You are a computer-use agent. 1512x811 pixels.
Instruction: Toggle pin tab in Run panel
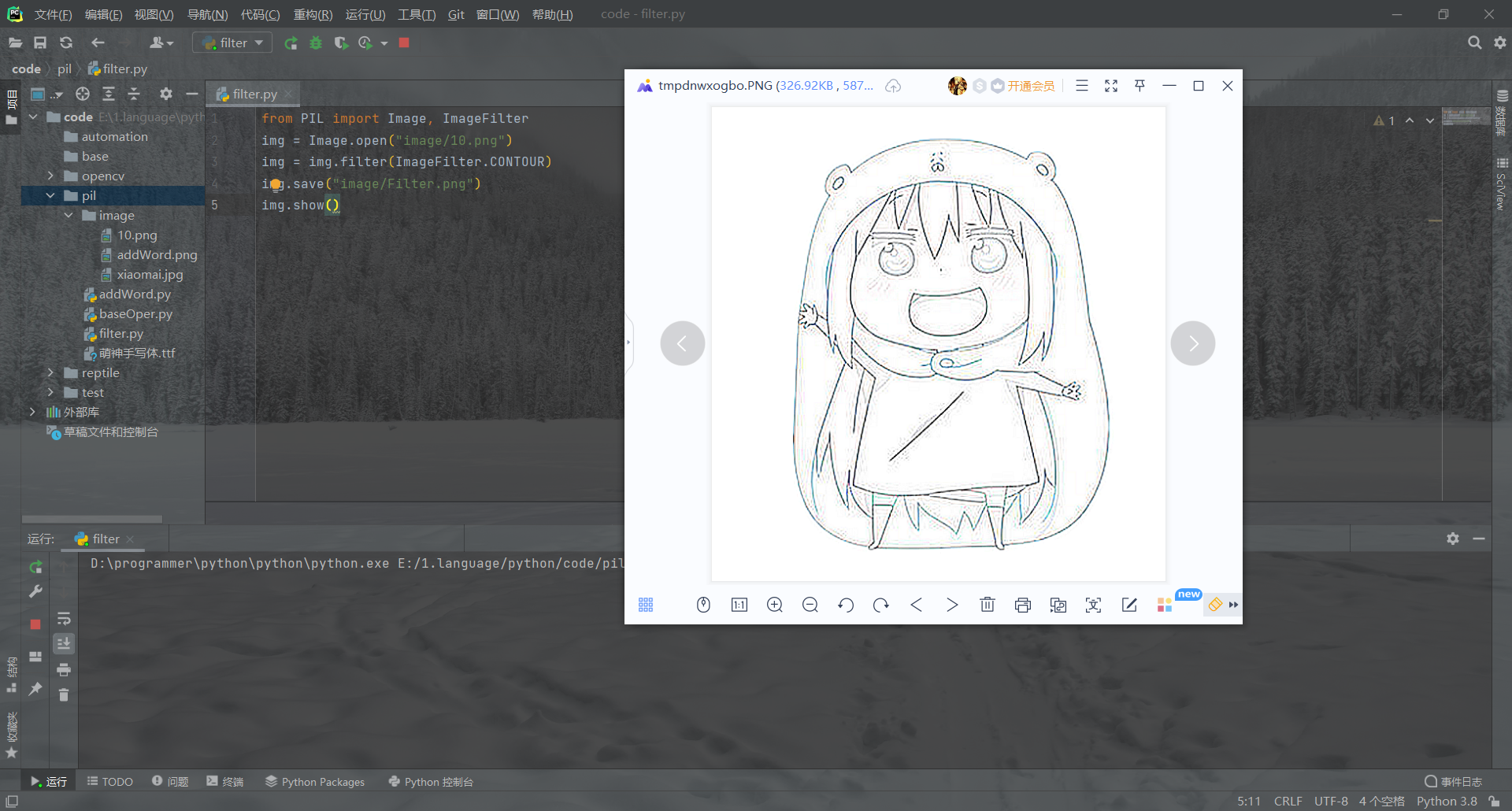(35, 689)
